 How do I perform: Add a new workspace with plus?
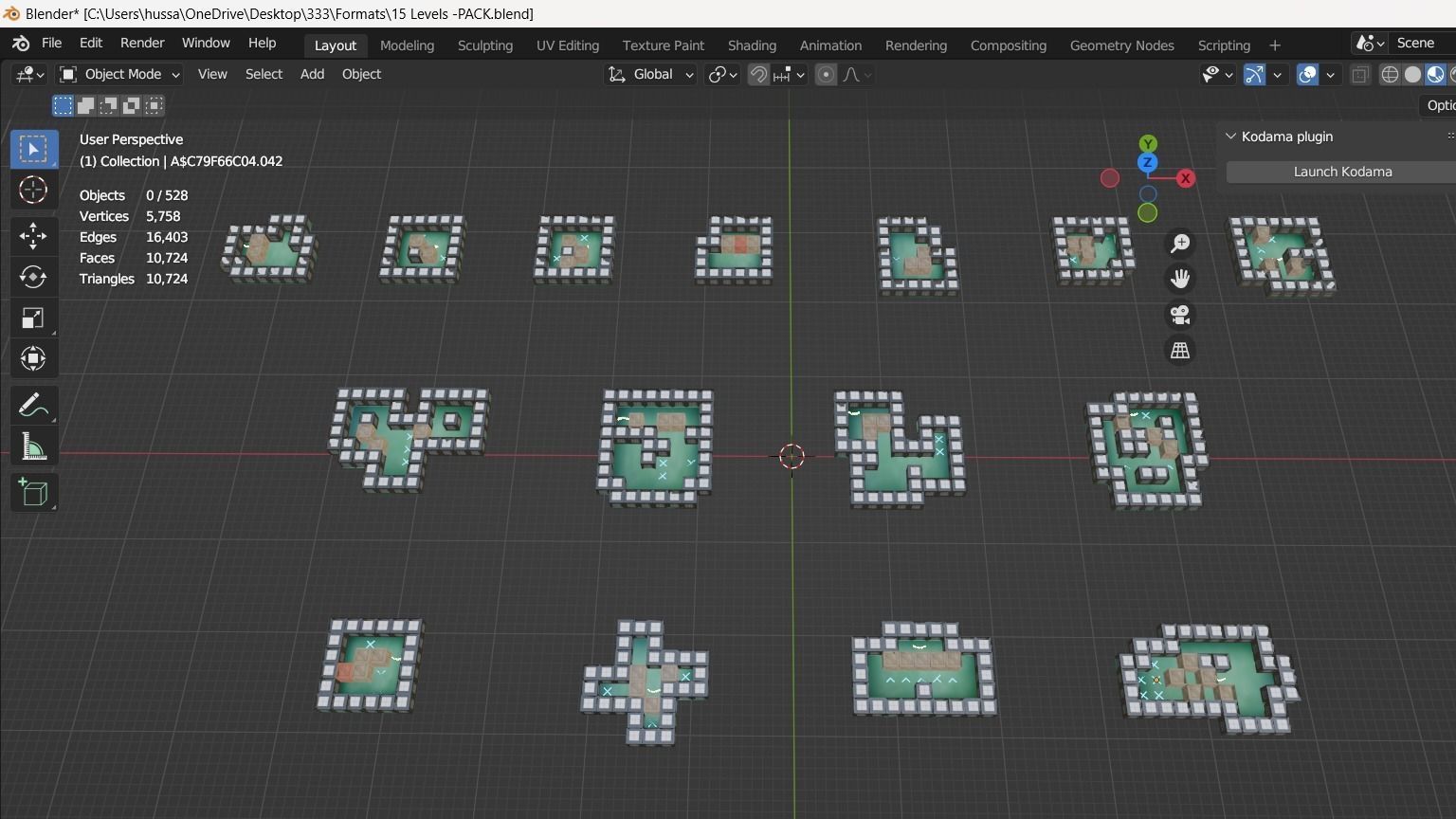1275,45
